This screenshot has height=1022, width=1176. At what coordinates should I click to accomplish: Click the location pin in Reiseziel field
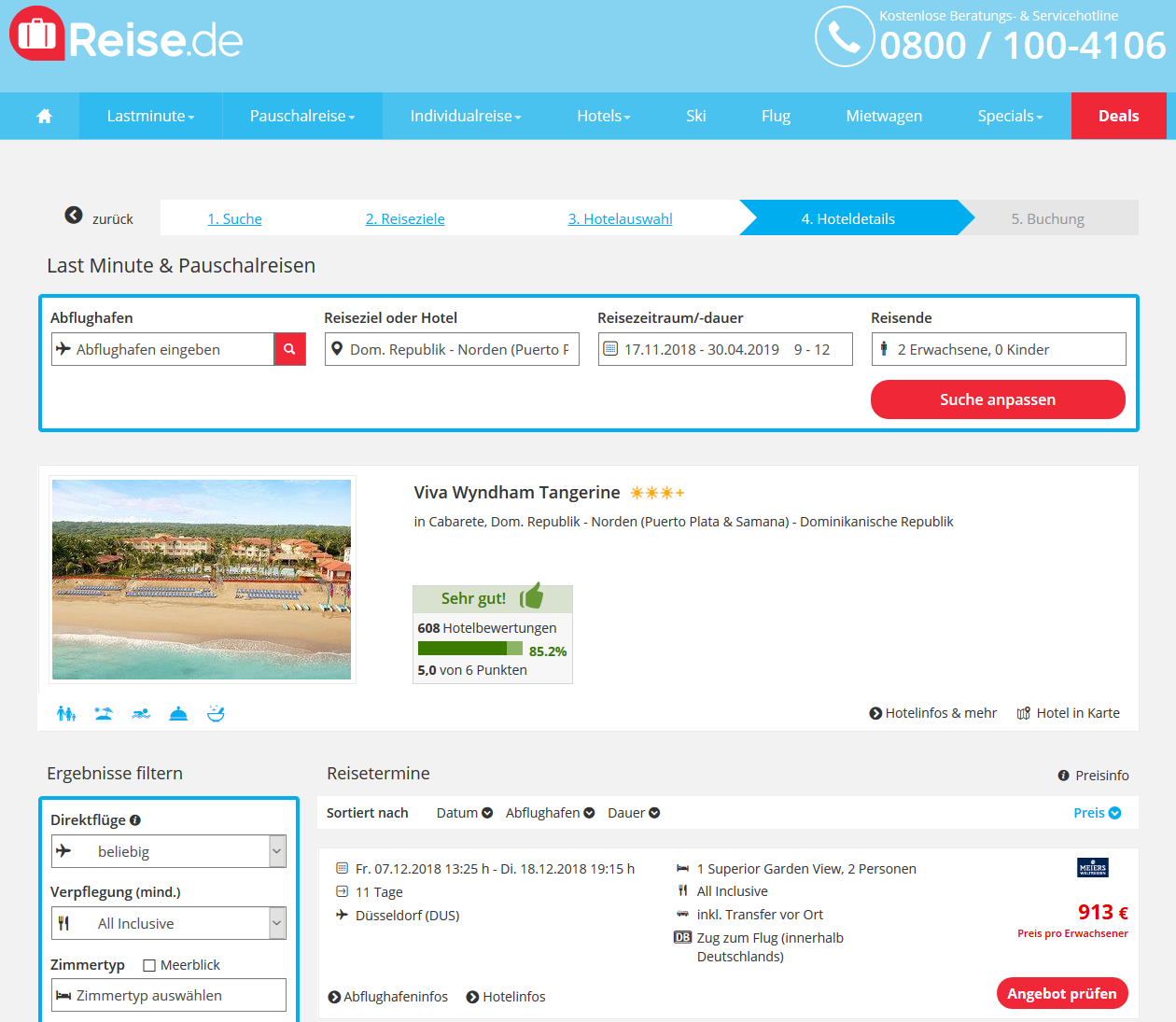[337, 348]
